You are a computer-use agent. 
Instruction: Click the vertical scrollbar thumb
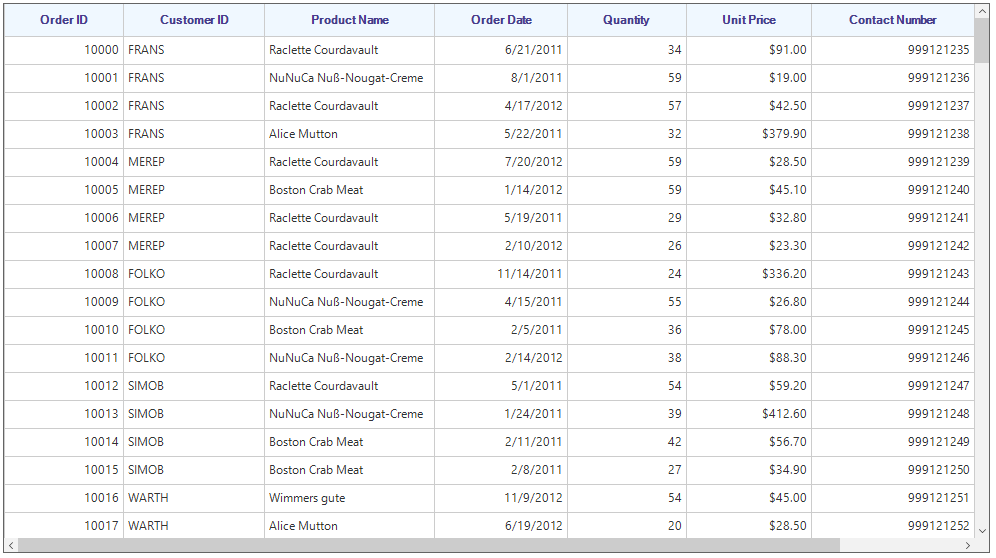(x=982, y=41)
